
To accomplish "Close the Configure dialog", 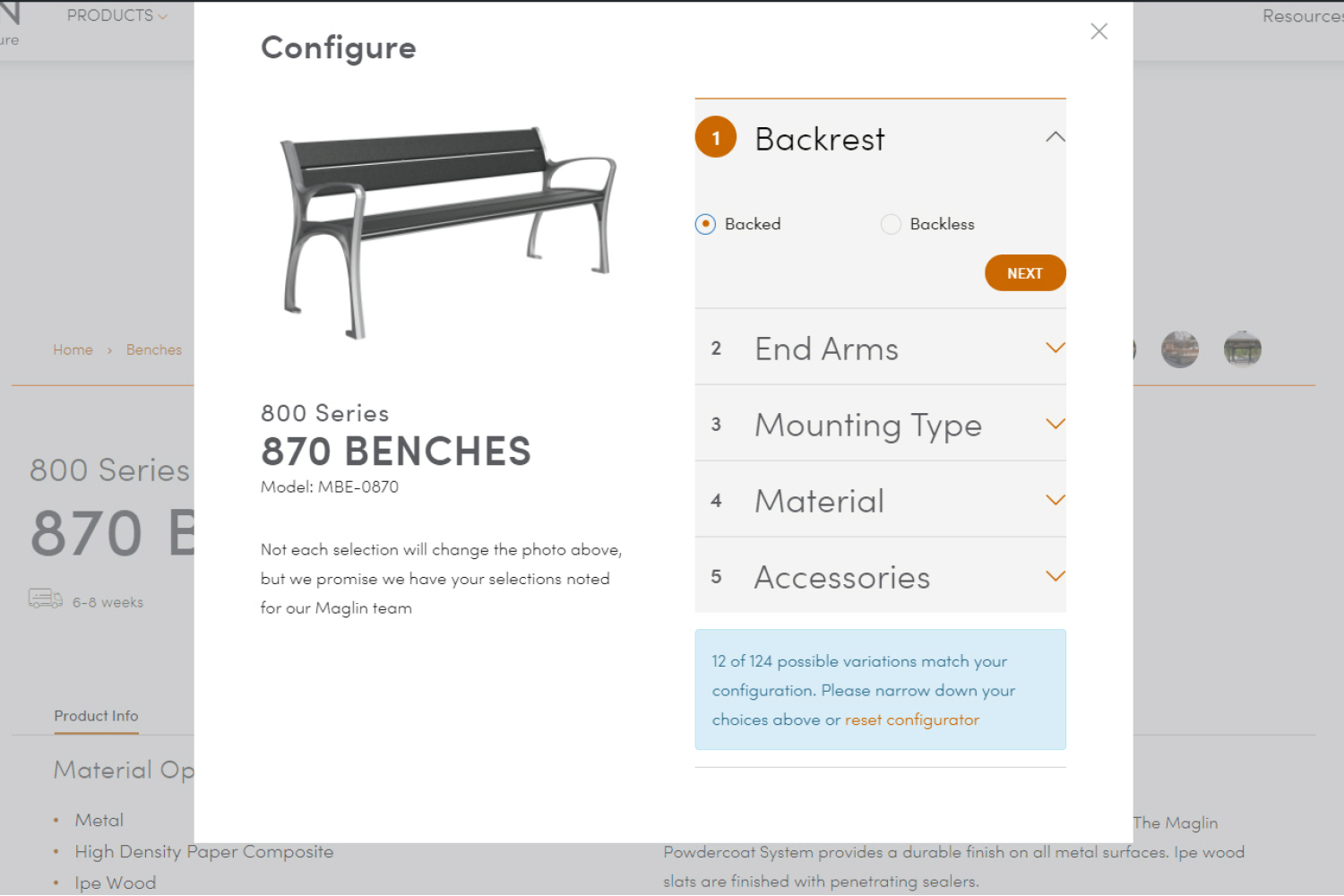I will tap(1099, 31).
